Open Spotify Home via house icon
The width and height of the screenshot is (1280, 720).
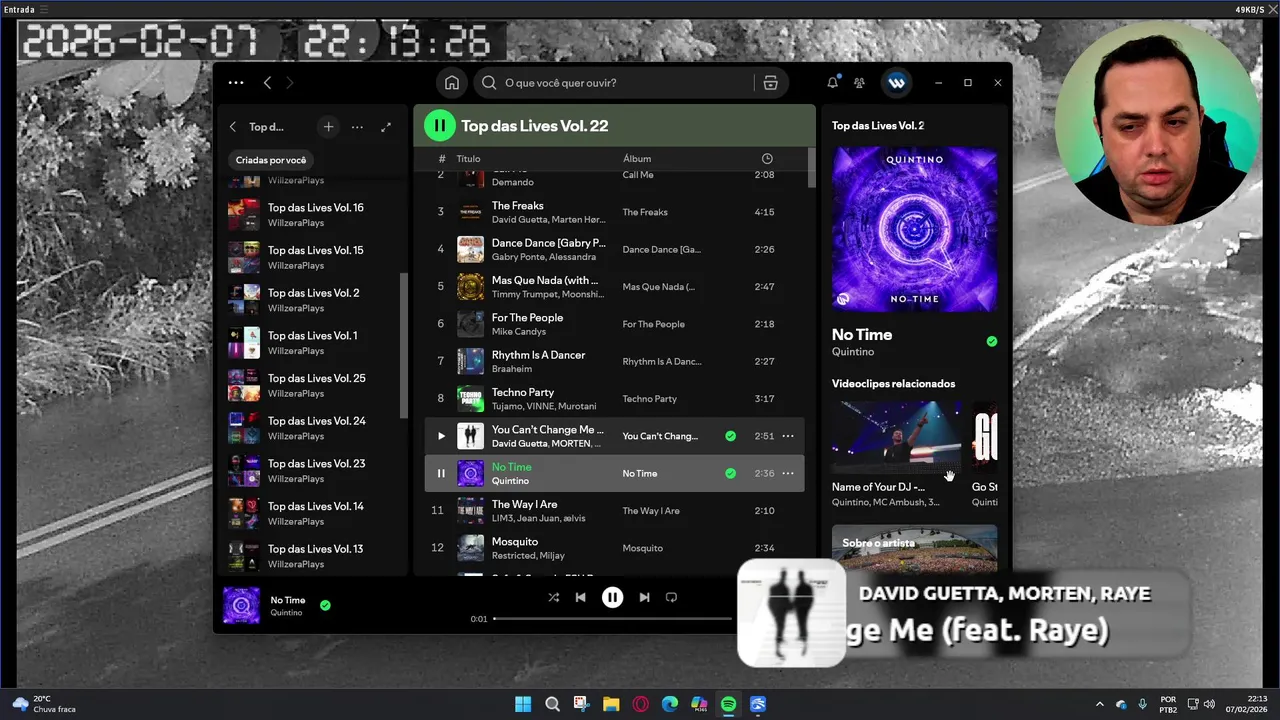(452, 83)
